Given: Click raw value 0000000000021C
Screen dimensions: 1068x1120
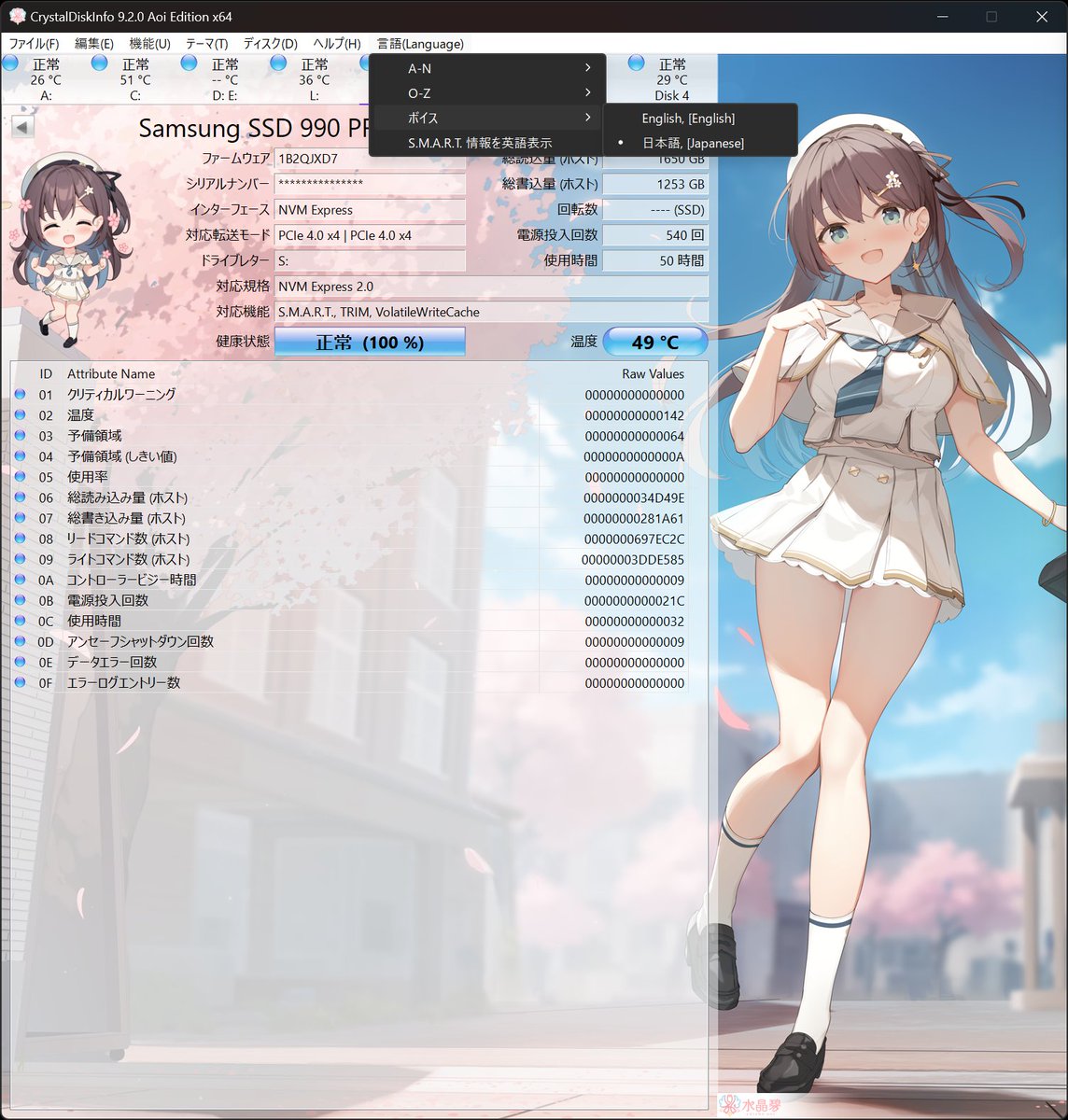Looking at the screenshot, I should point(634,600).
